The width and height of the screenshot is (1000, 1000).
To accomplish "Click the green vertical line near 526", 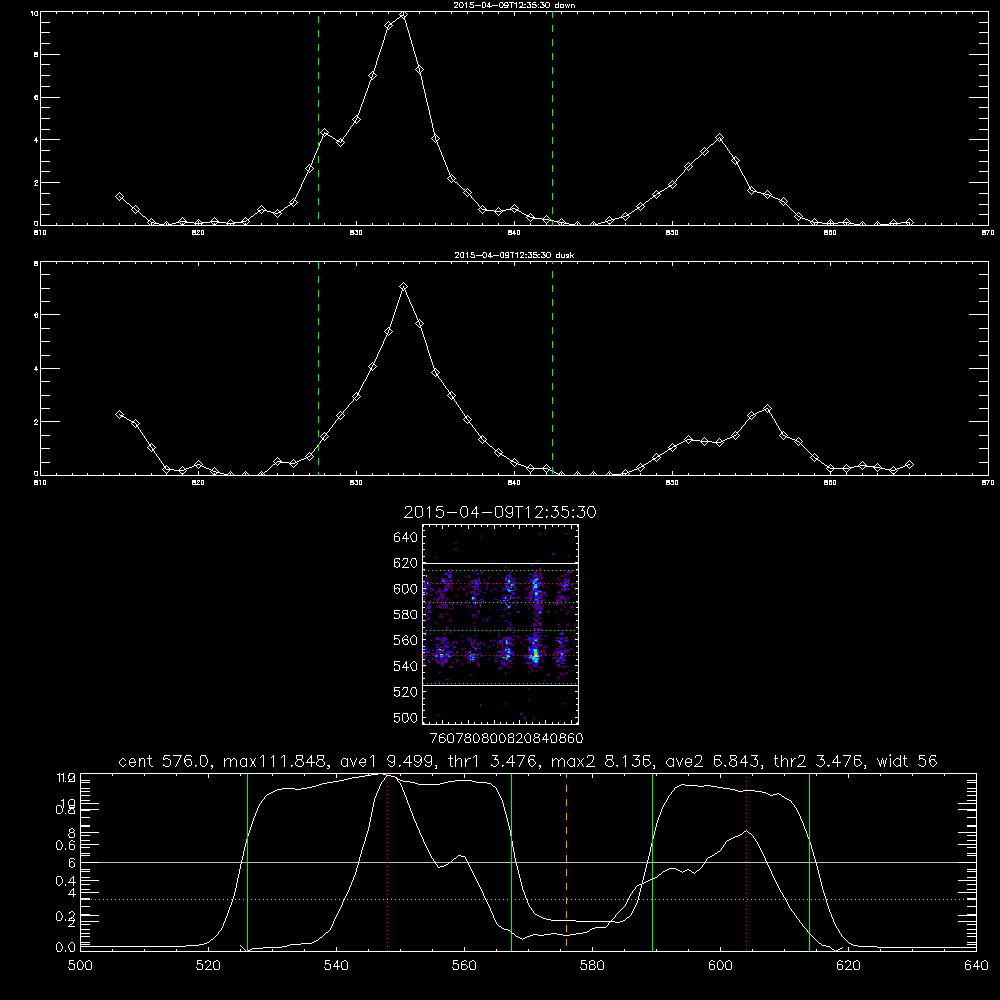I will pyautogui.click(x=247, y=862).
